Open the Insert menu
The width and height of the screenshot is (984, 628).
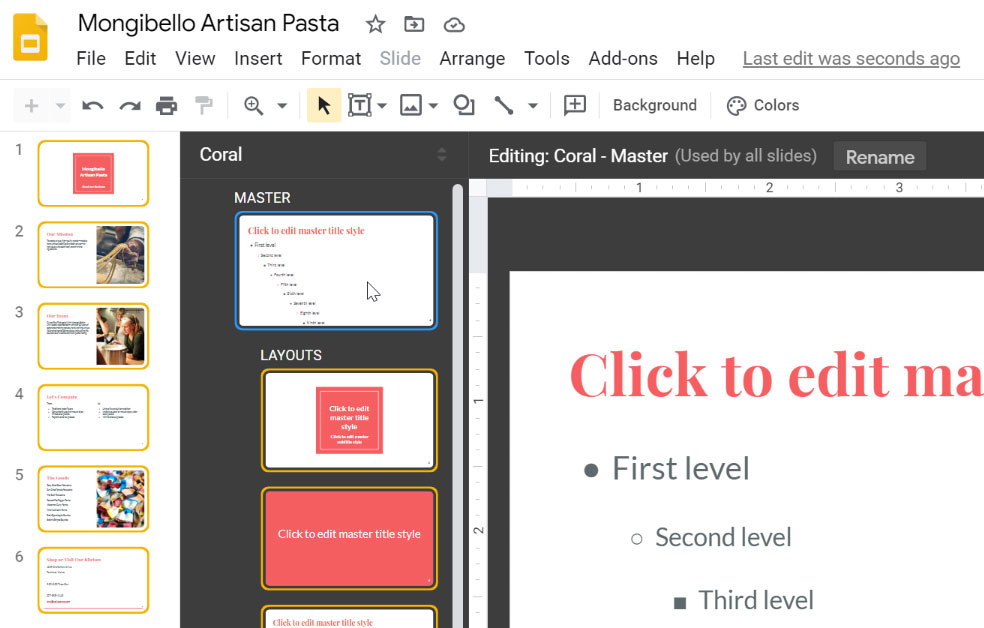[x=258, y=59]
